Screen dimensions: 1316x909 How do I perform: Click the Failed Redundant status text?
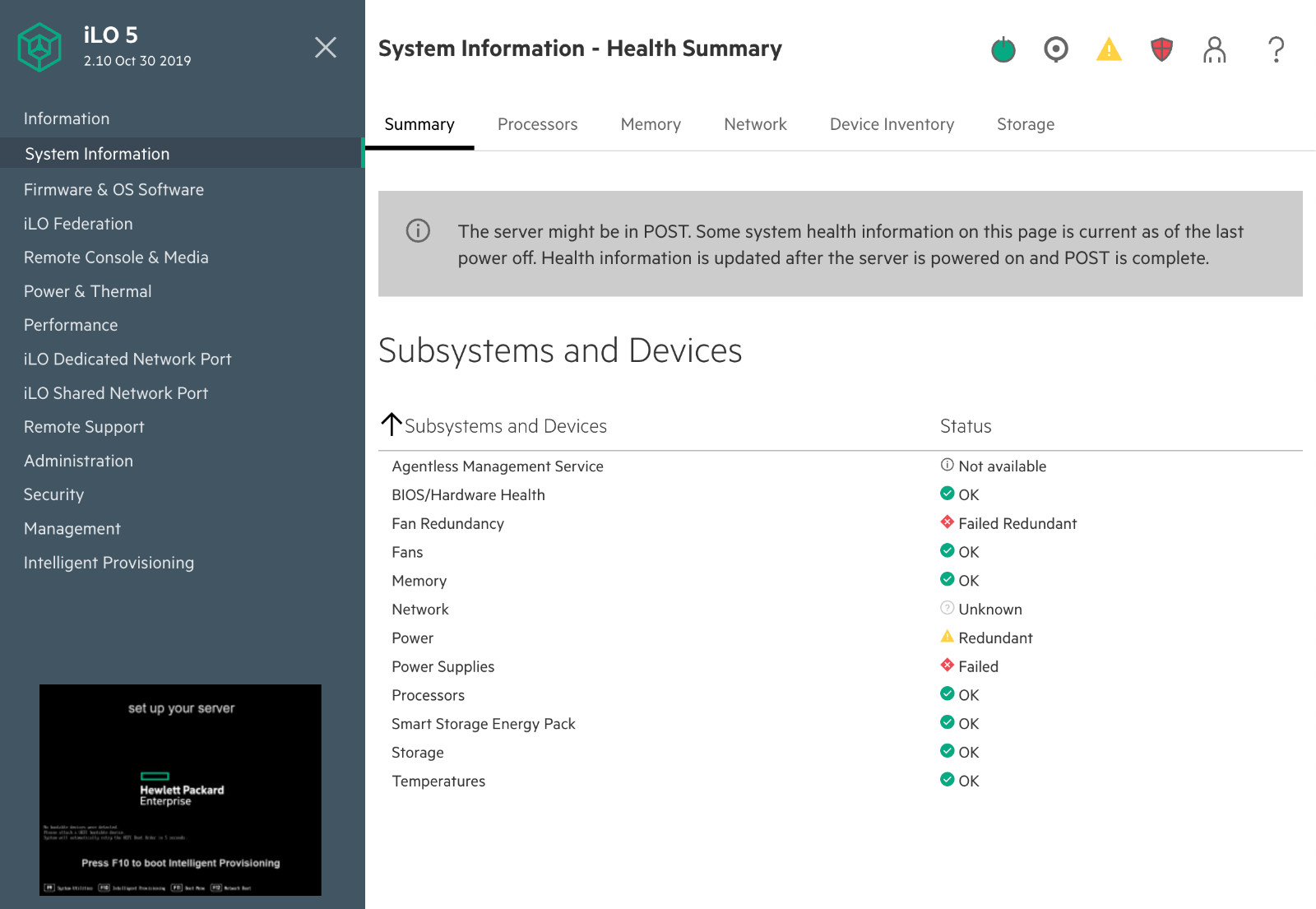point(1017,524)
